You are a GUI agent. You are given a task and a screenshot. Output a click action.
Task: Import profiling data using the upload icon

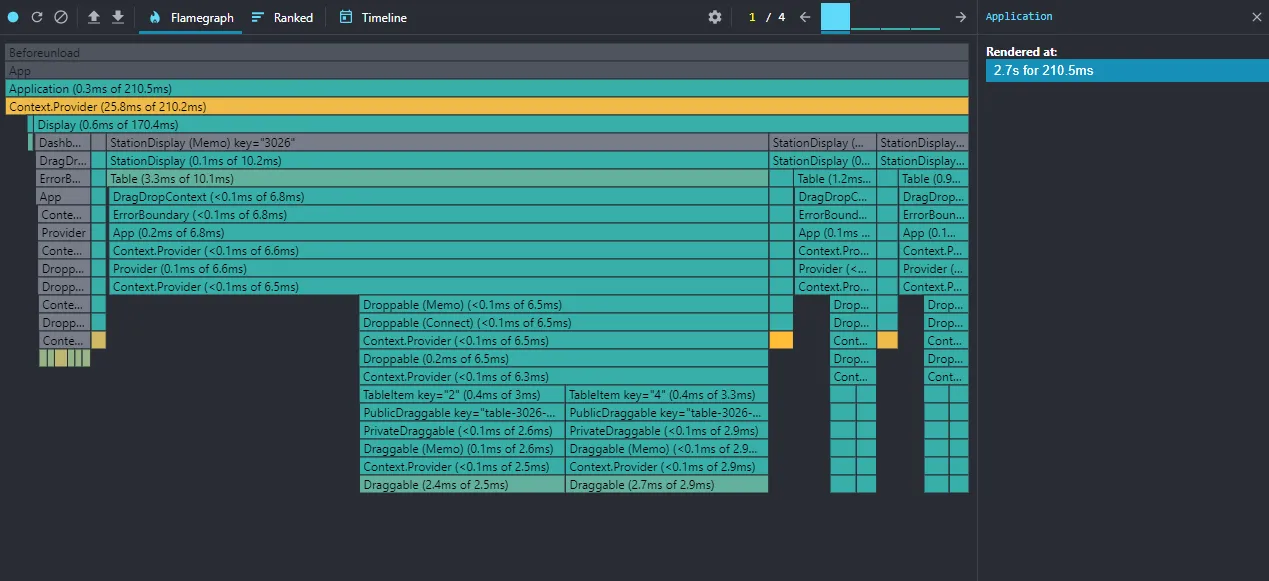93,16
